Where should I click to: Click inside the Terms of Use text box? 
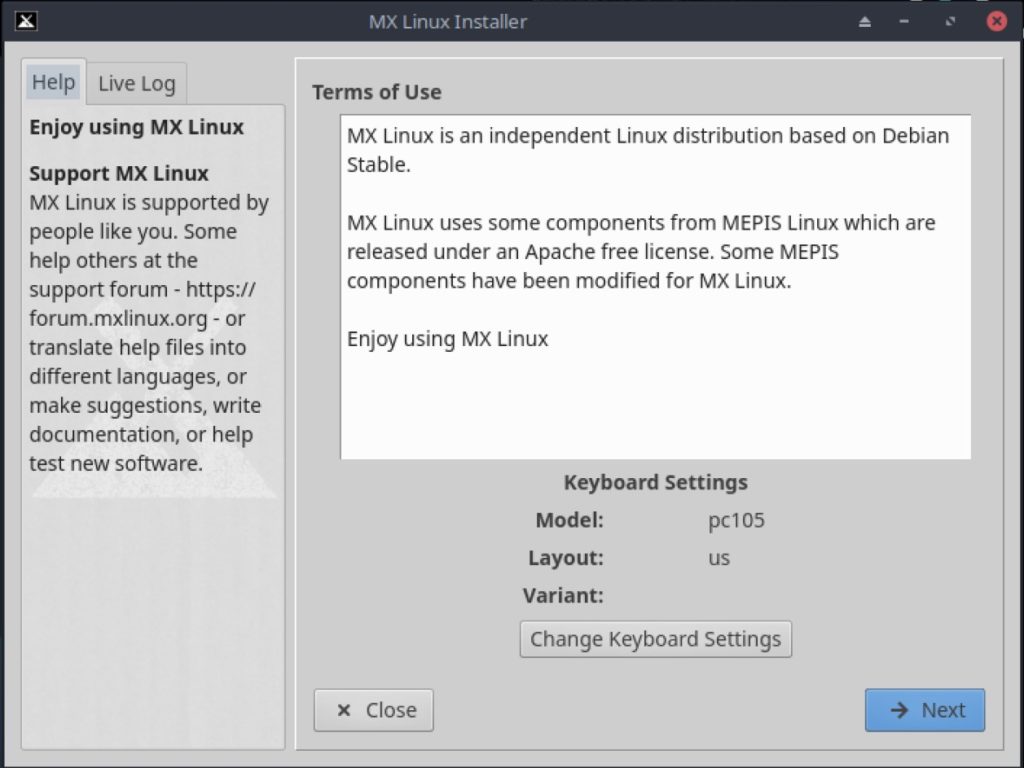(656, 287)
